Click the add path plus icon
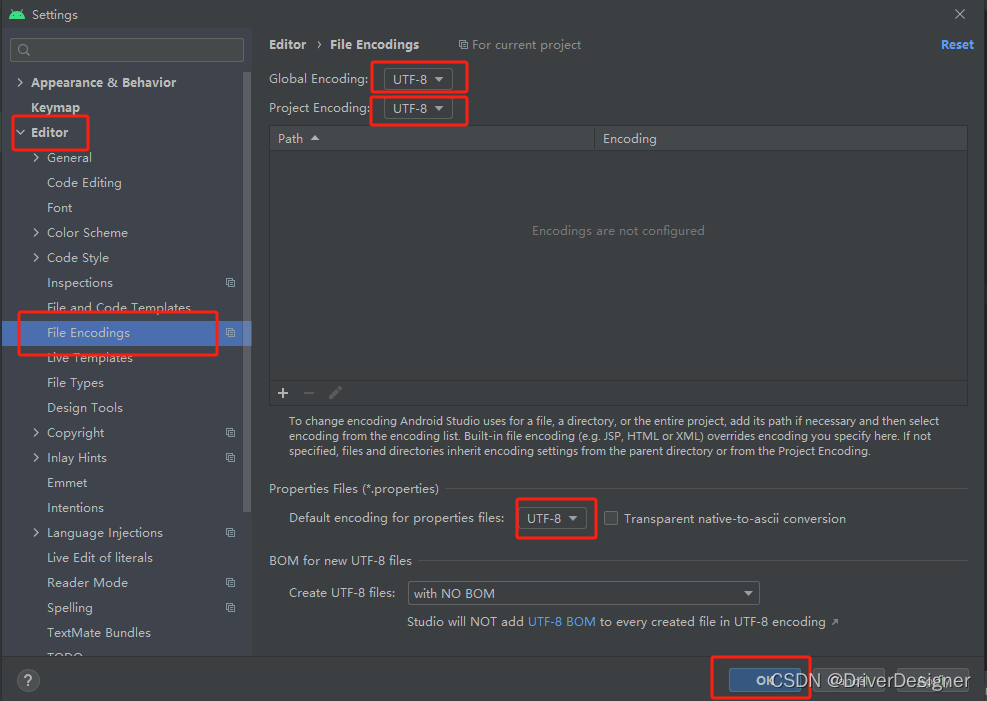 pos(283,393)
